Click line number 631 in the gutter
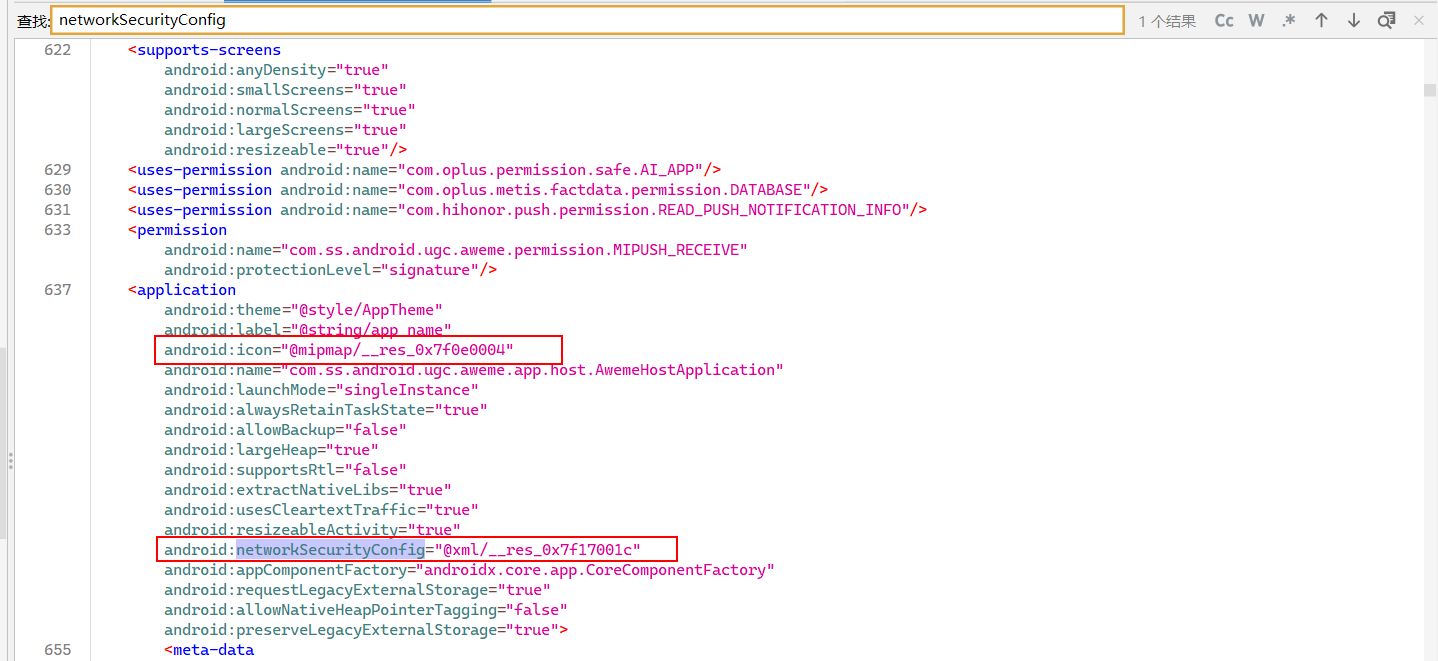This screenshot has height=661, width=1438. coord(58,210)
